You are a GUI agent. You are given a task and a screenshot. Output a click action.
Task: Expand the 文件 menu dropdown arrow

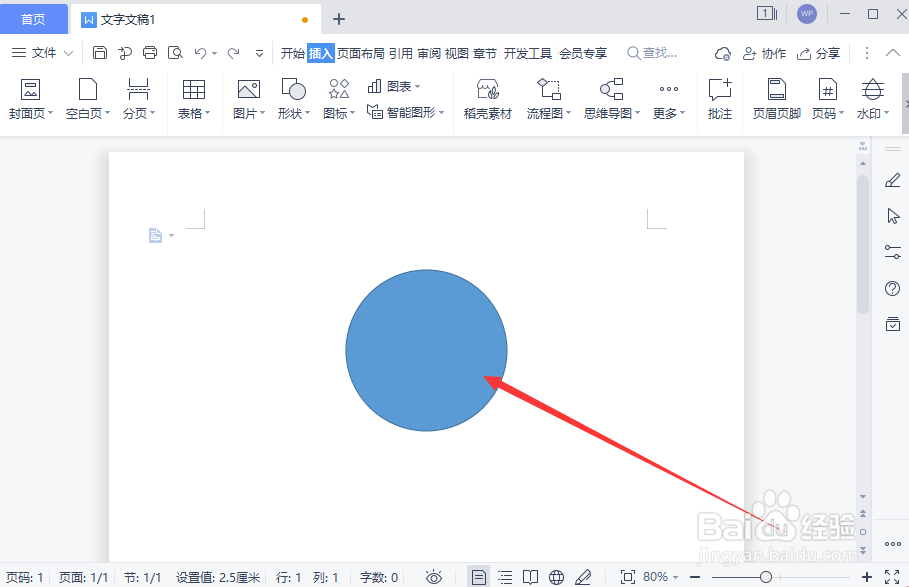[68, 53]
